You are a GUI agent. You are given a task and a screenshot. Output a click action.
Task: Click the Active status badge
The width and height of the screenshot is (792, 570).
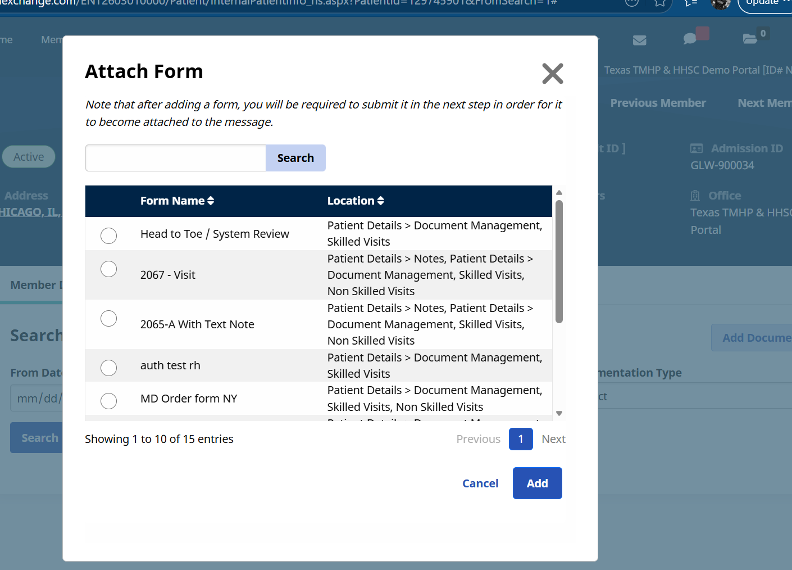tap(29, 157)
